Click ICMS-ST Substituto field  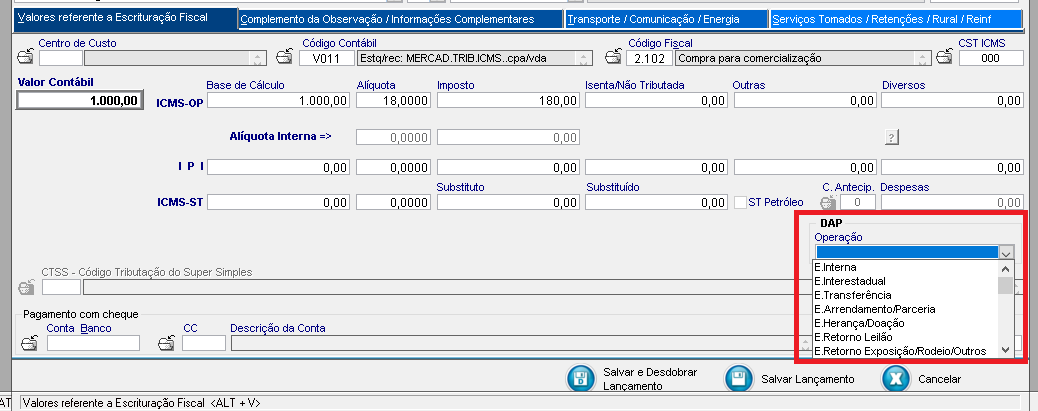click(x=508, y=203)
